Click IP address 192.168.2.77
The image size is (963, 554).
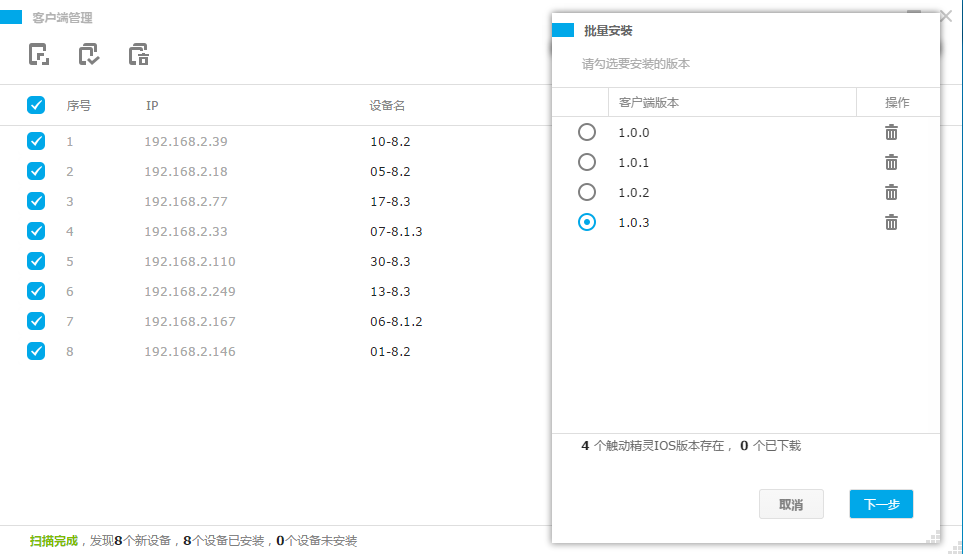185,201
